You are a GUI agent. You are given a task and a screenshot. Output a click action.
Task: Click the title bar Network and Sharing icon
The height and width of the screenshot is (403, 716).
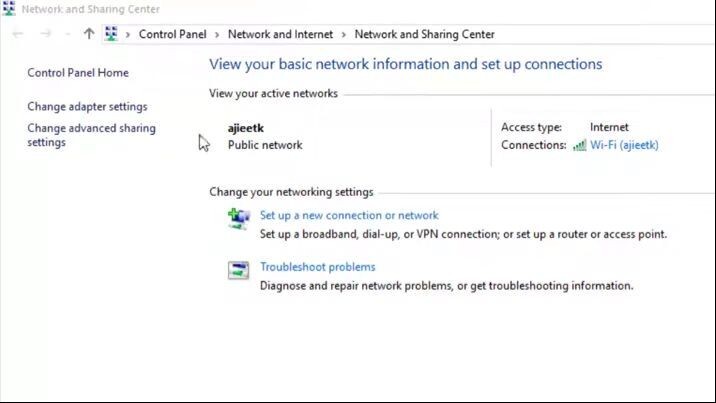pos(9,9)
